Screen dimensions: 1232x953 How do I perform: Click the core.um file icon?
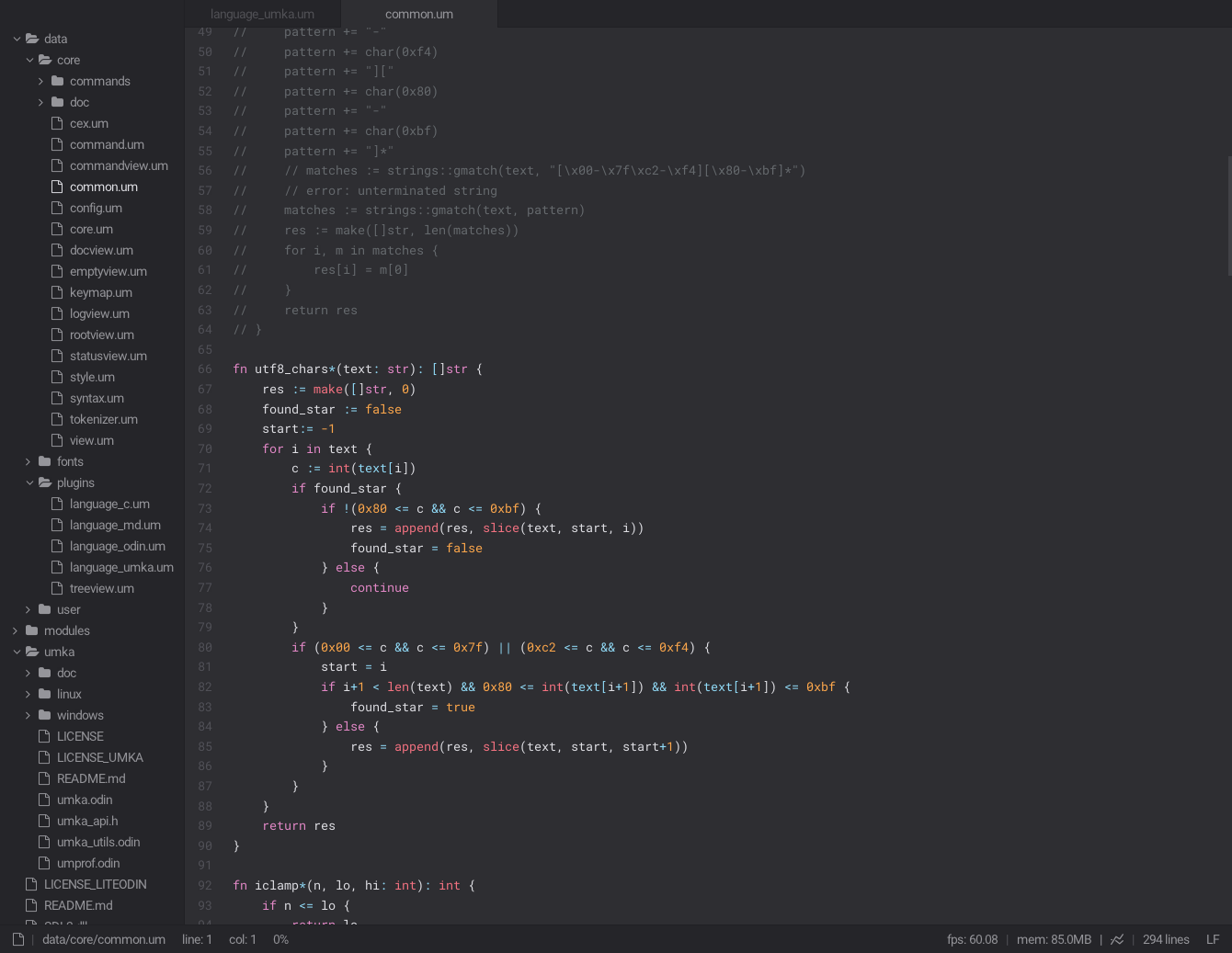[x=57, y=229]
